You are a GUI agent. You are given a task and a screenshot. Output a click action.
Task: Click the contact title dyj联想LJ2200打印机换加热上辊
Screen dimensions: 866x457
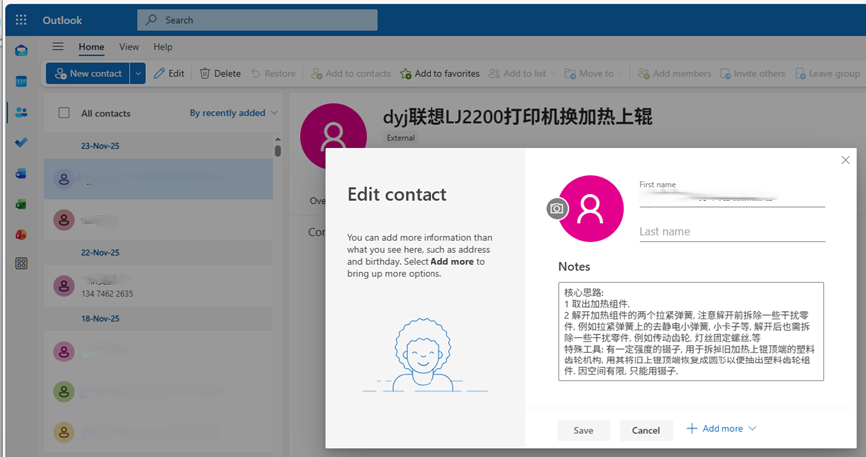click(518, 117)
